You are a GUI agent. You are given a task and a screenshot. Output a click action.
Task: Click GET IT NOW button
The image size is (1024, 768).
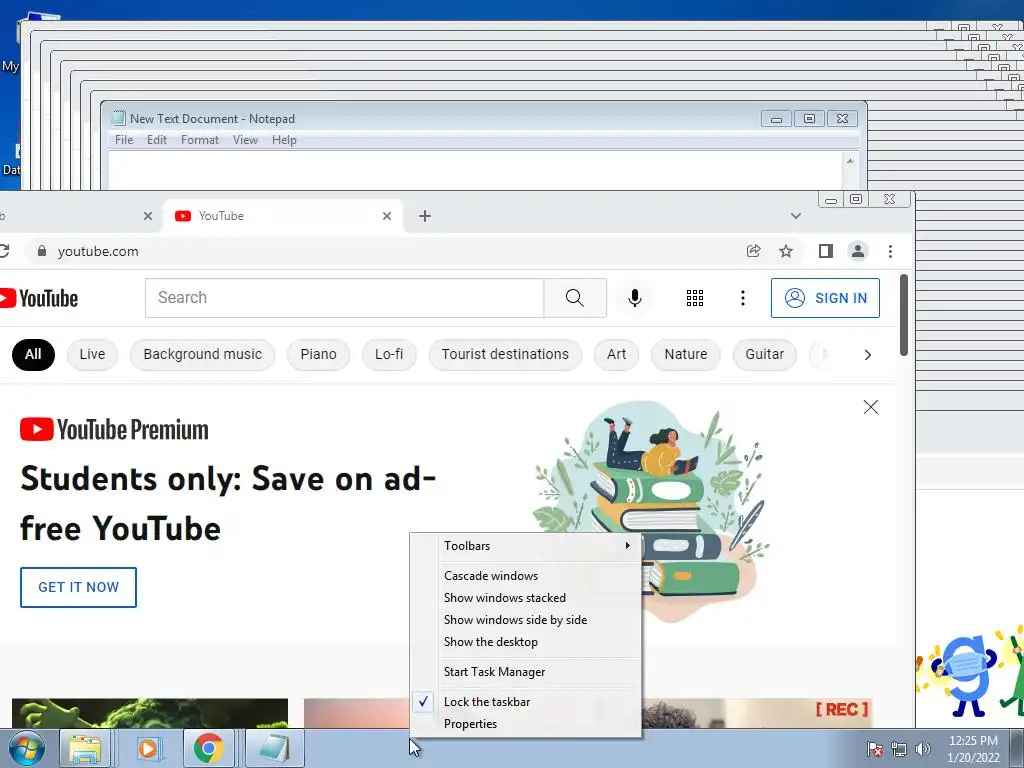coord(78,587)
